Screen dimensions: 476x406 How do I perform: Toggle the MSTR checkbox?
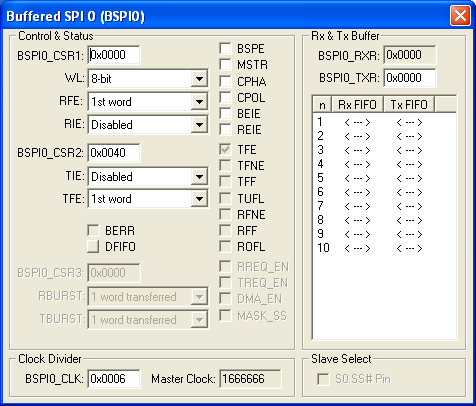click(225, 64)
